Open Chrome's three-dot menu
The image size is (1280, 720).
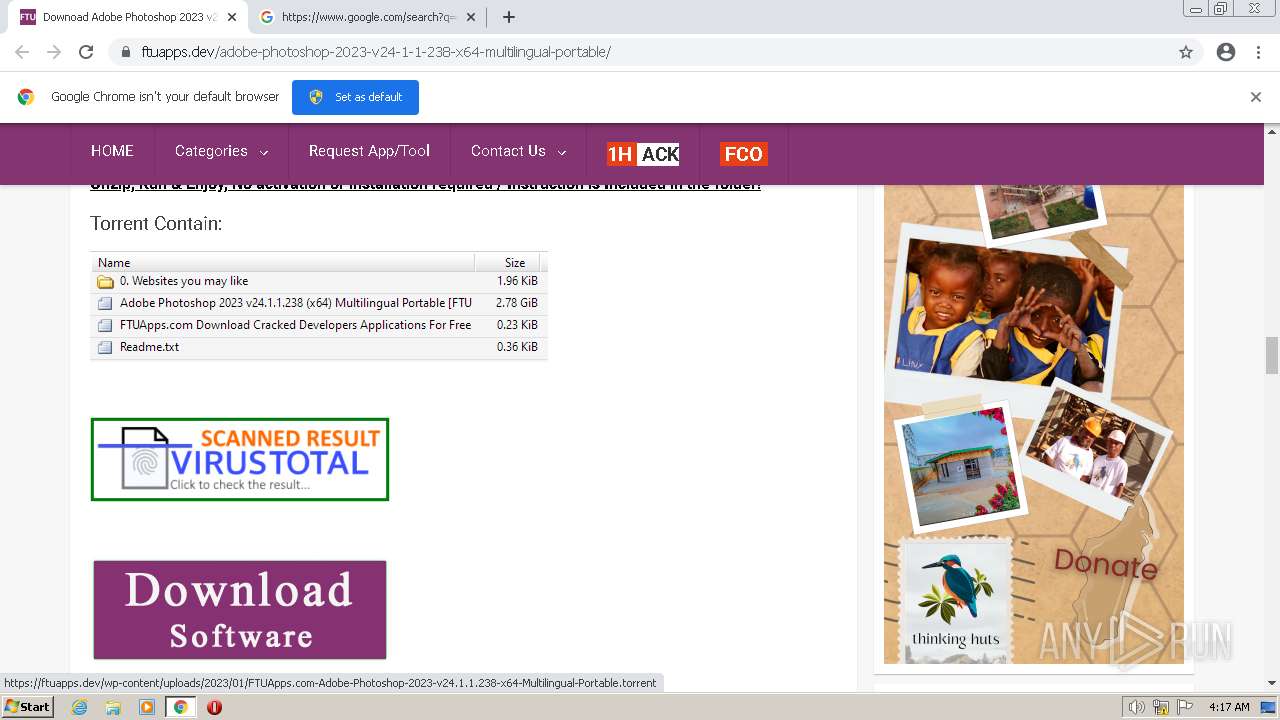pos(1258,52)
